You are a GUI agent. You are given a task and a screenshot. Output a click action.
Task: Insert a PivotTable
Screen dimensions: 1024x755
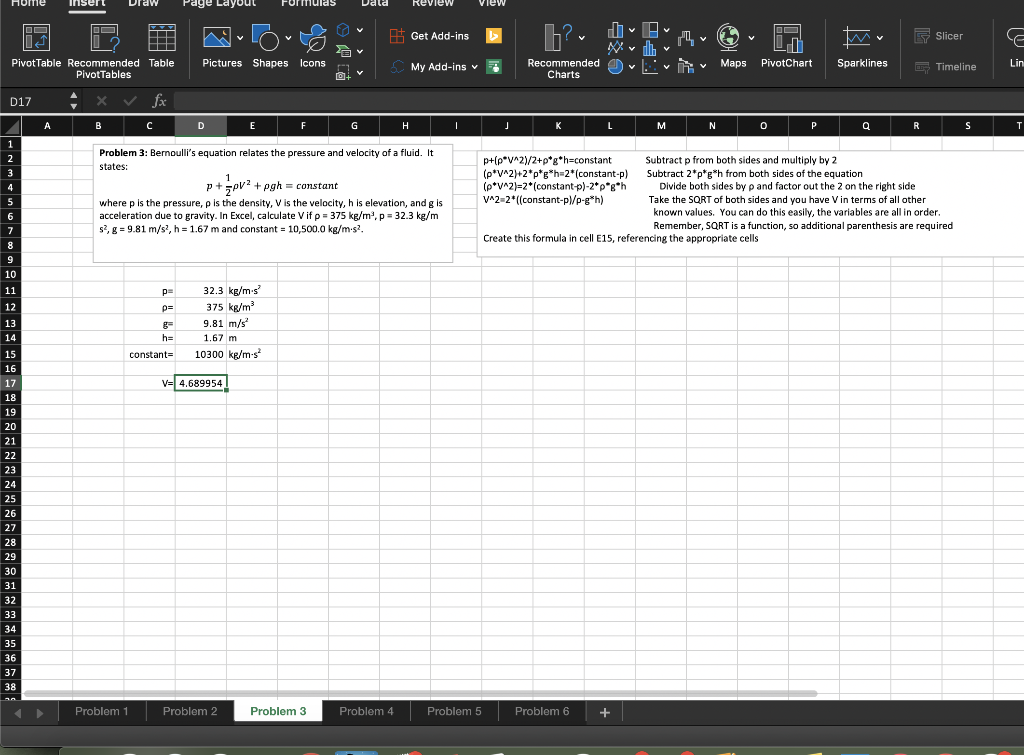click(34, 47)
